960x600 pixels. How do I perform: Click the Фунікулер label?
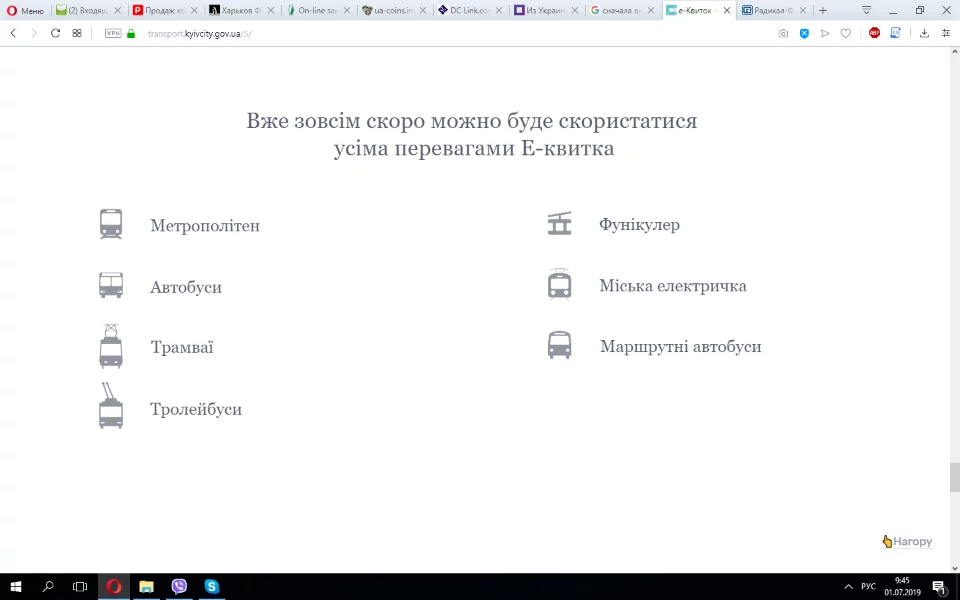(639, 225)
